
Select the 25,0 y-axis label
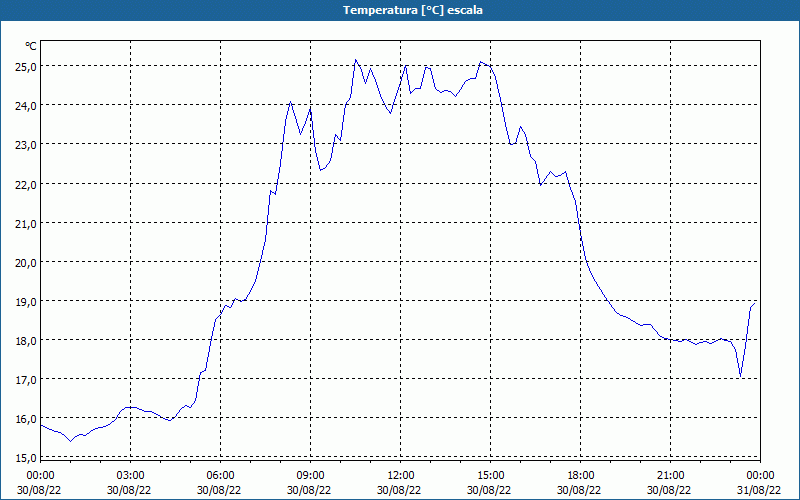pos(26,67)
